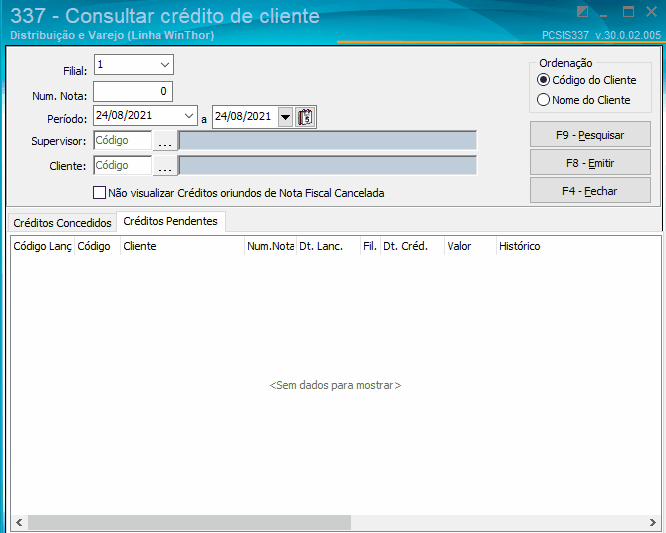Expand the Filial dropdown
Image resolution: width=666 pixels, height=533 pixels.
coord(165,65)
